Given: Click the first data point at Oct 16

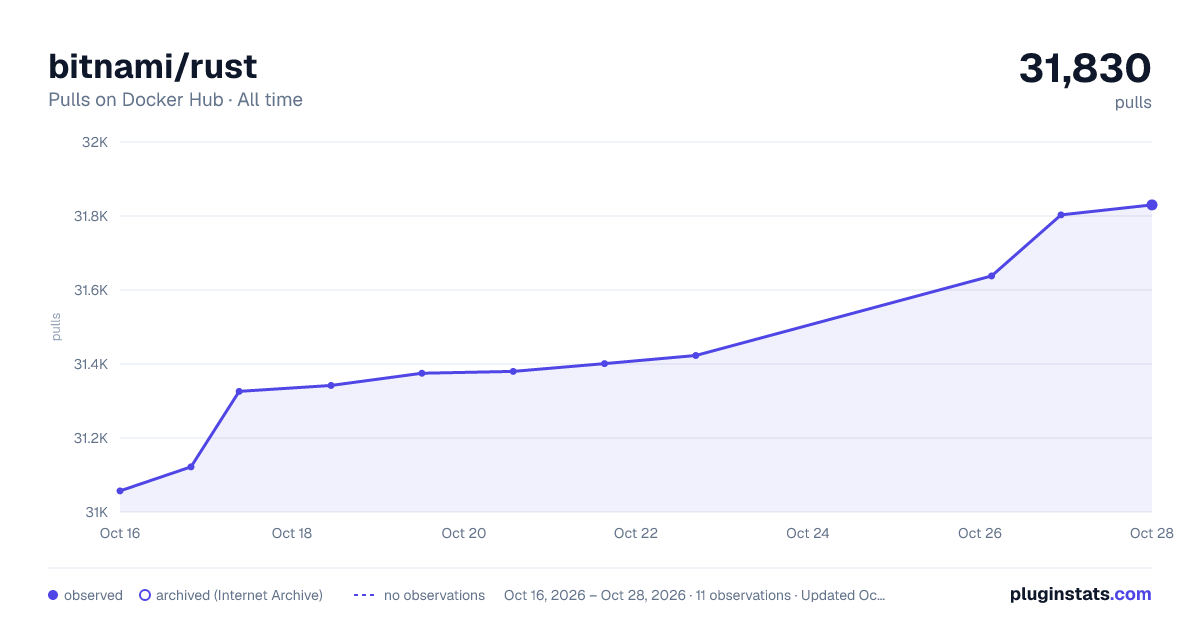Looking at the screenshot, I should [x=120, y=491].
